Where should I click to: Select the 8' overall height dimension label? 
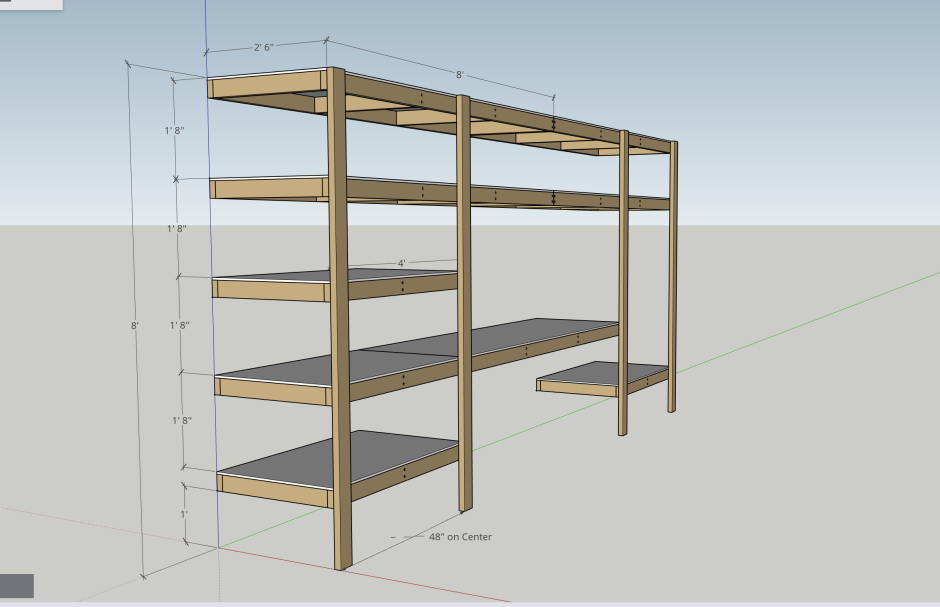[x=135, y=325]
